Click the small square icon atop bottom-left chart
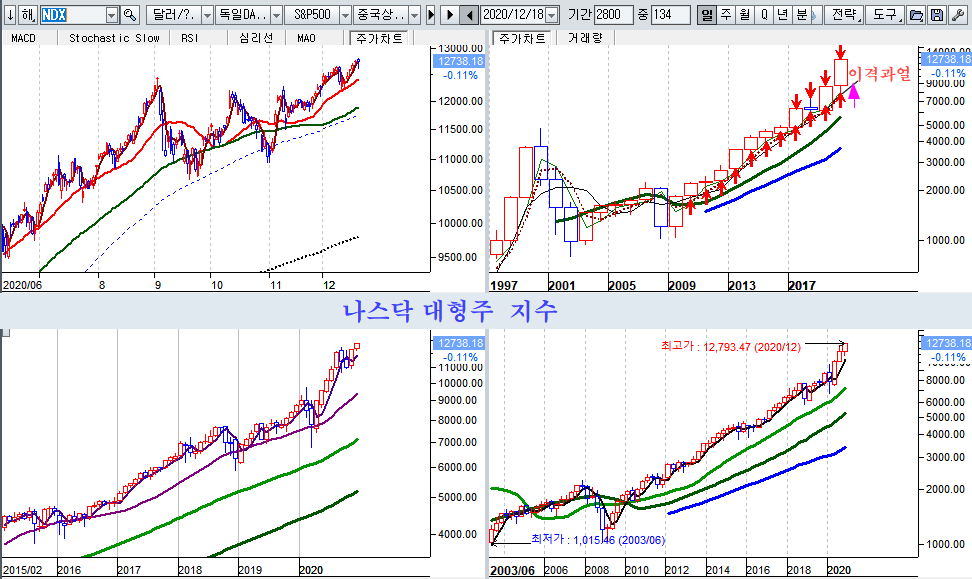972x579 pixels. point(6,333)
